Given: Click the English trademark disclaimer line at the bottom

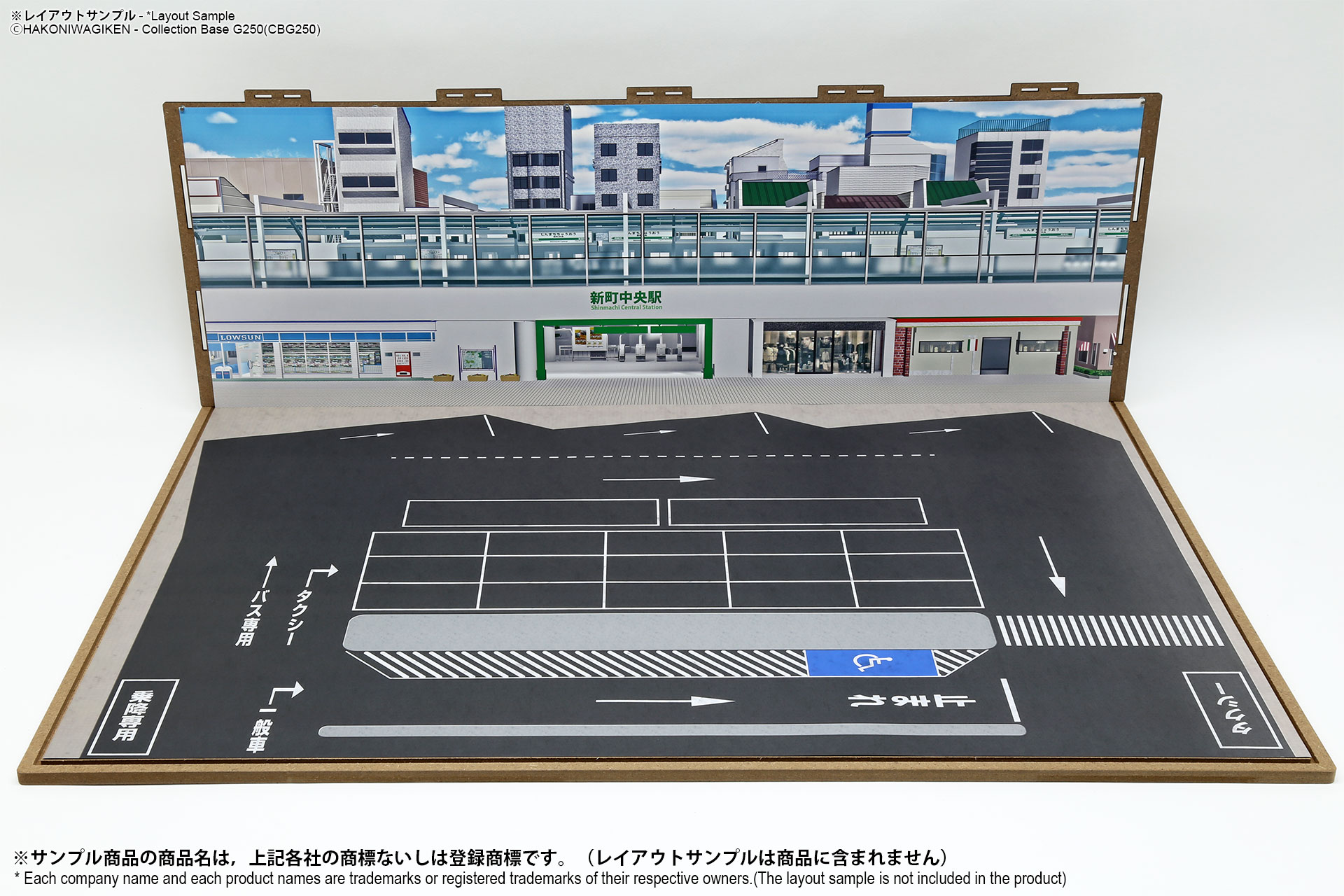Looking at the screenshot, I should (x=539, y=878).
